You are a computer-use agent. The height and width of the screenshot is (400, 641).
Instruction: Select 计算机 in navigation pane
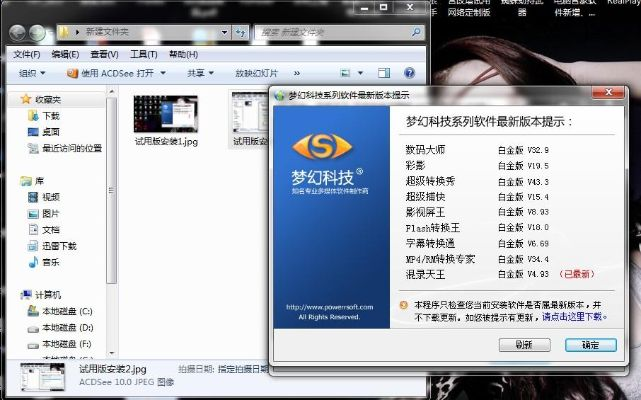[x=48, y=294]
